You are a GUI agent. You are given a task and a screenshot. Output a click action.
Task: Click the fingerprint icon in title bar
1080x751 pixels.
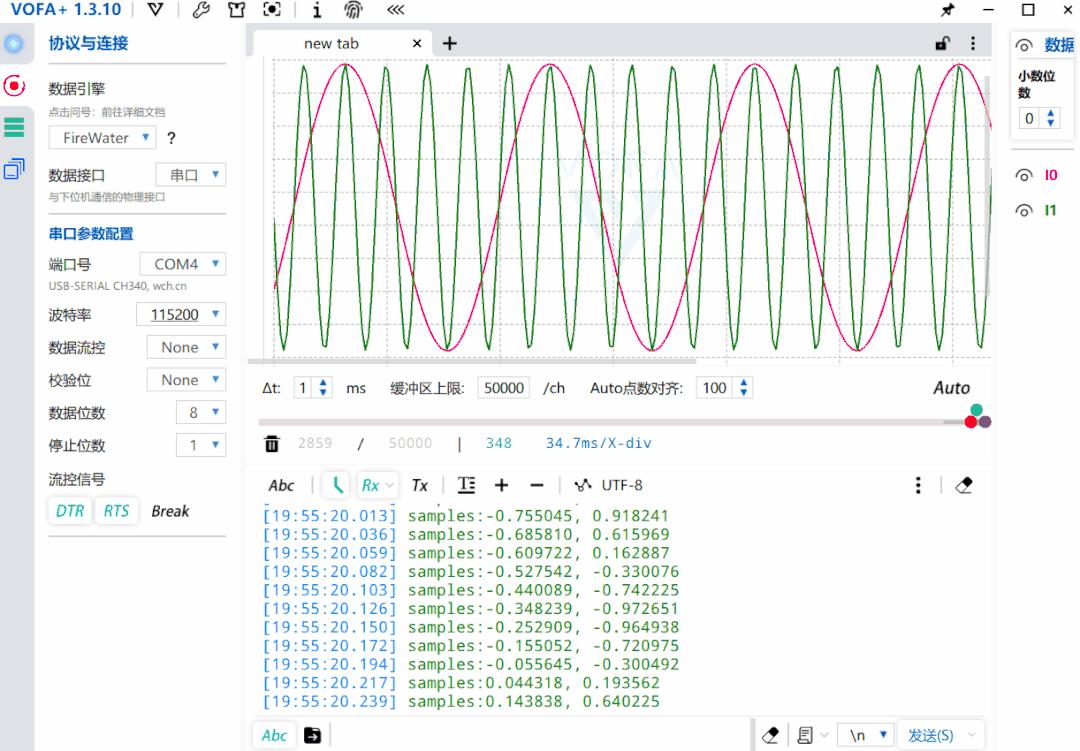(x=353, y=10)
